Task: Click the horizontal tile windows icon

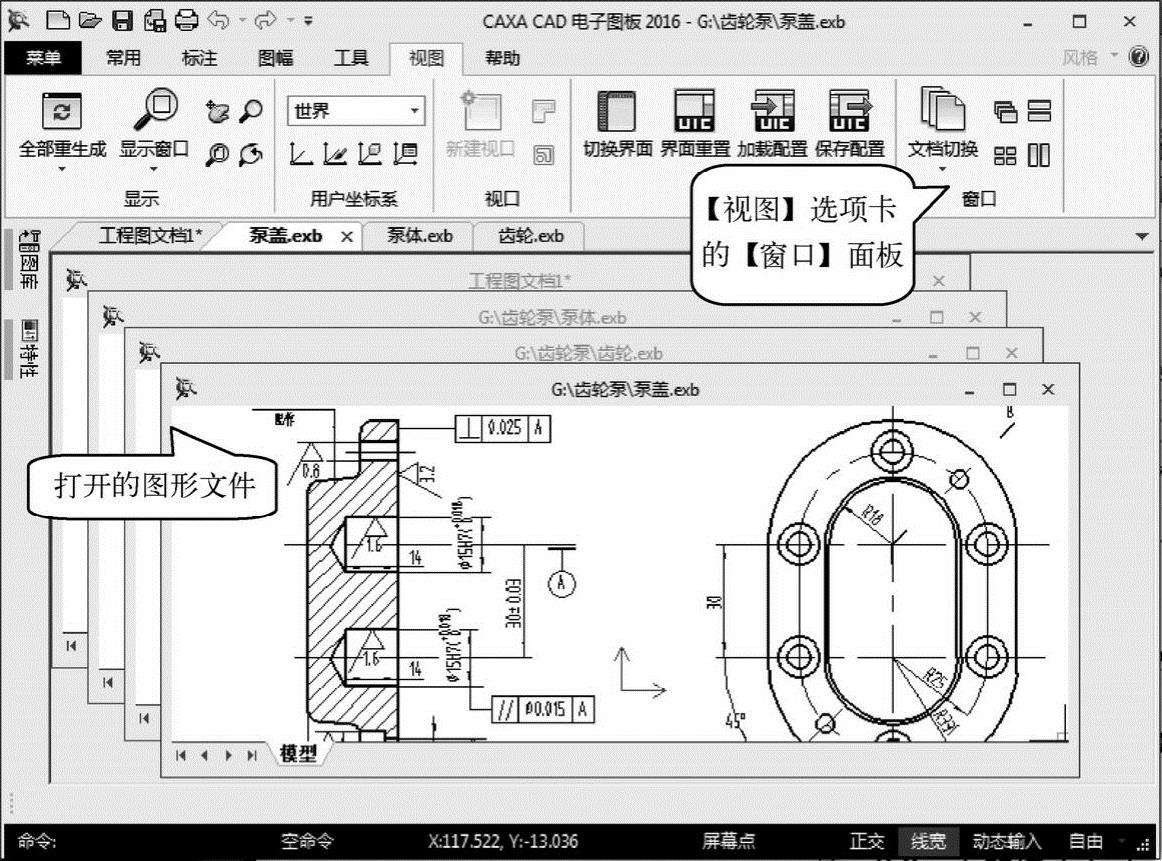Action: point(1039,111)
